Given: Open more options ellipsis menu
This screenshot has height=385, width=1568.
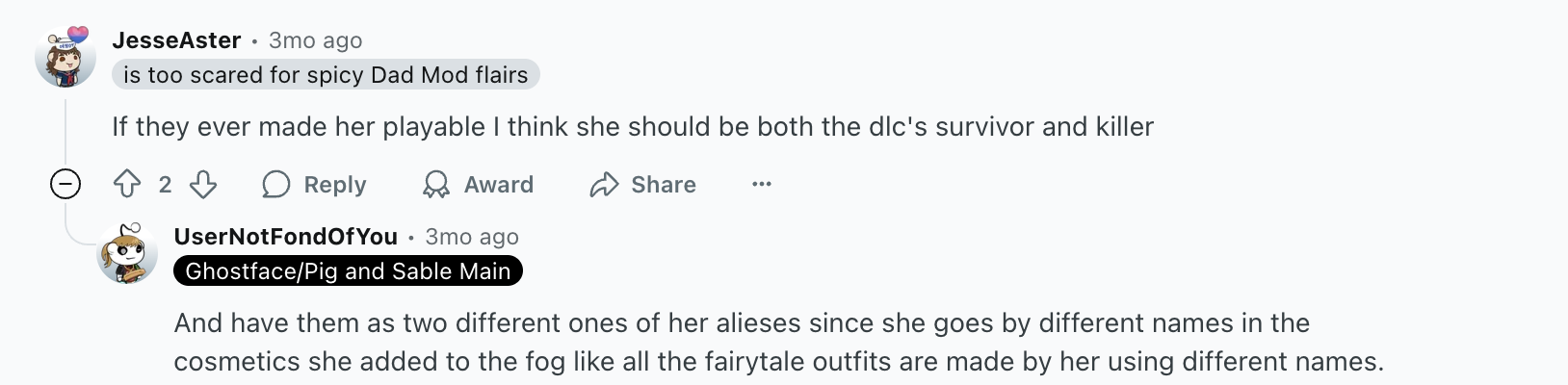Looking at the screenshot, I should (x=762, y=184).
